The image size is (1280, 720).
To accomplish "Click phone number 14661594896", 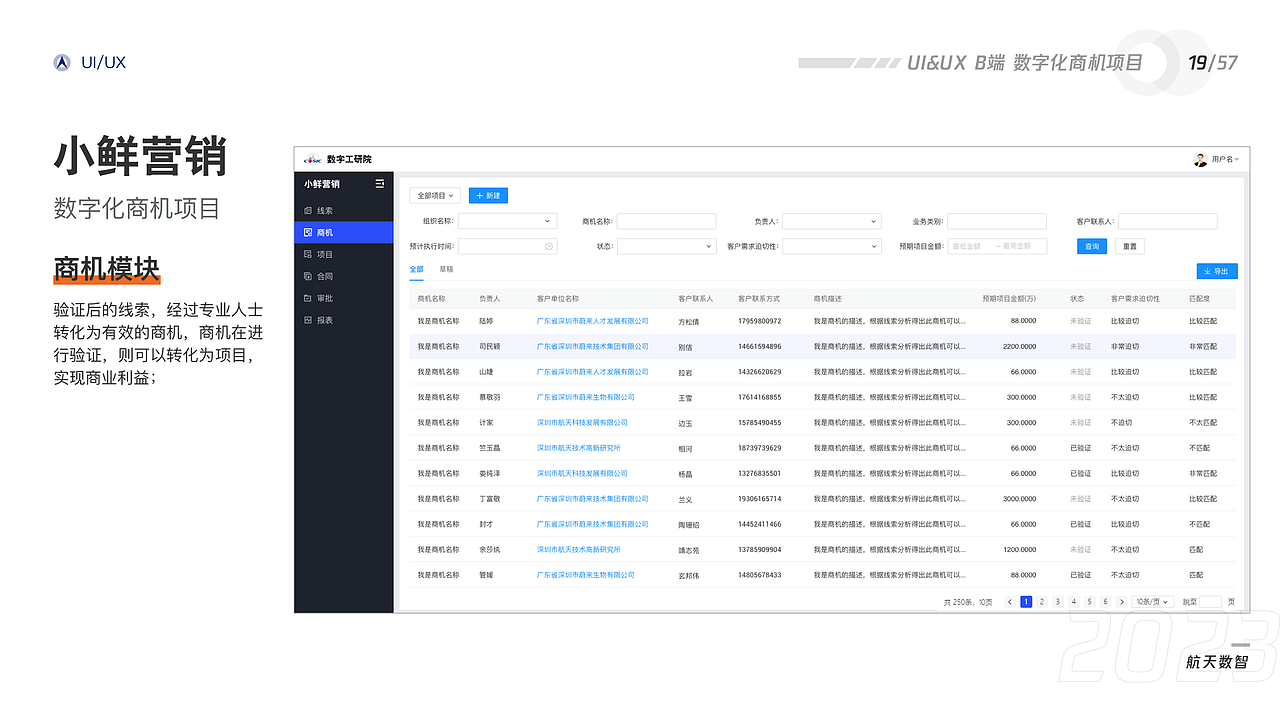I will 760,346.
